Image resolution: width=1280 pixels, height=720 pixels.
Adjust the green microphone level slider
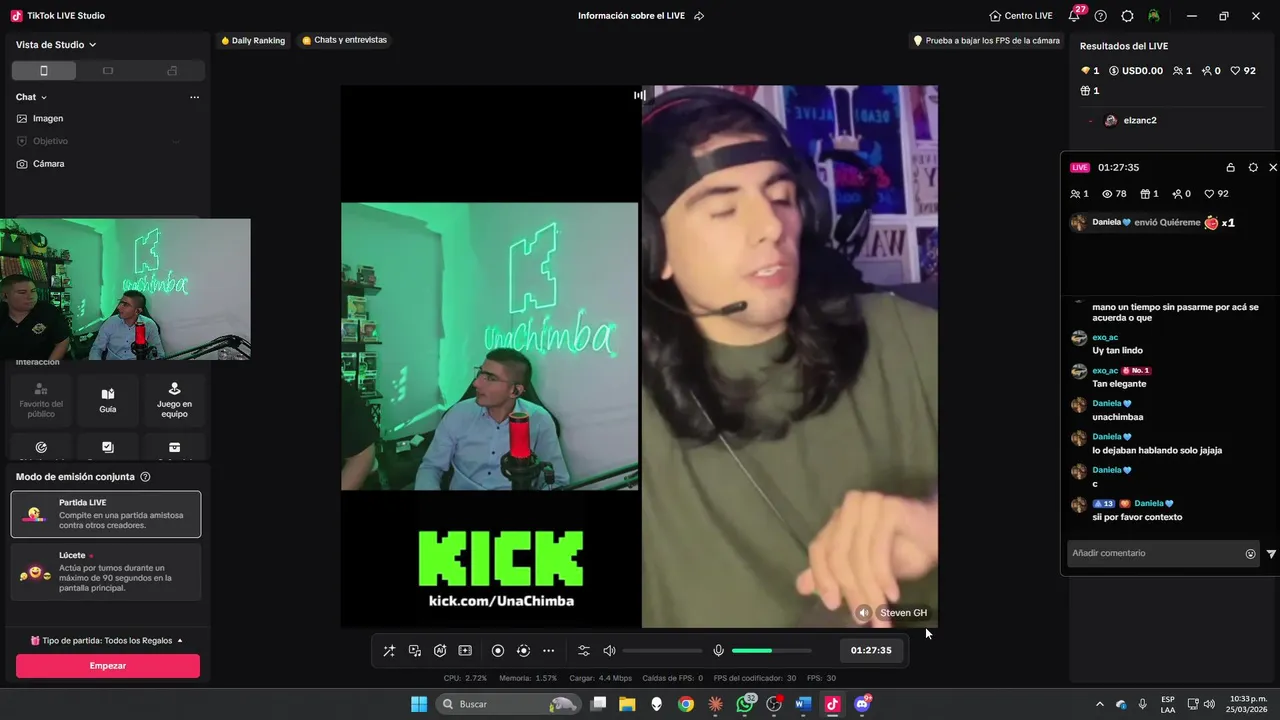point(772,651)
